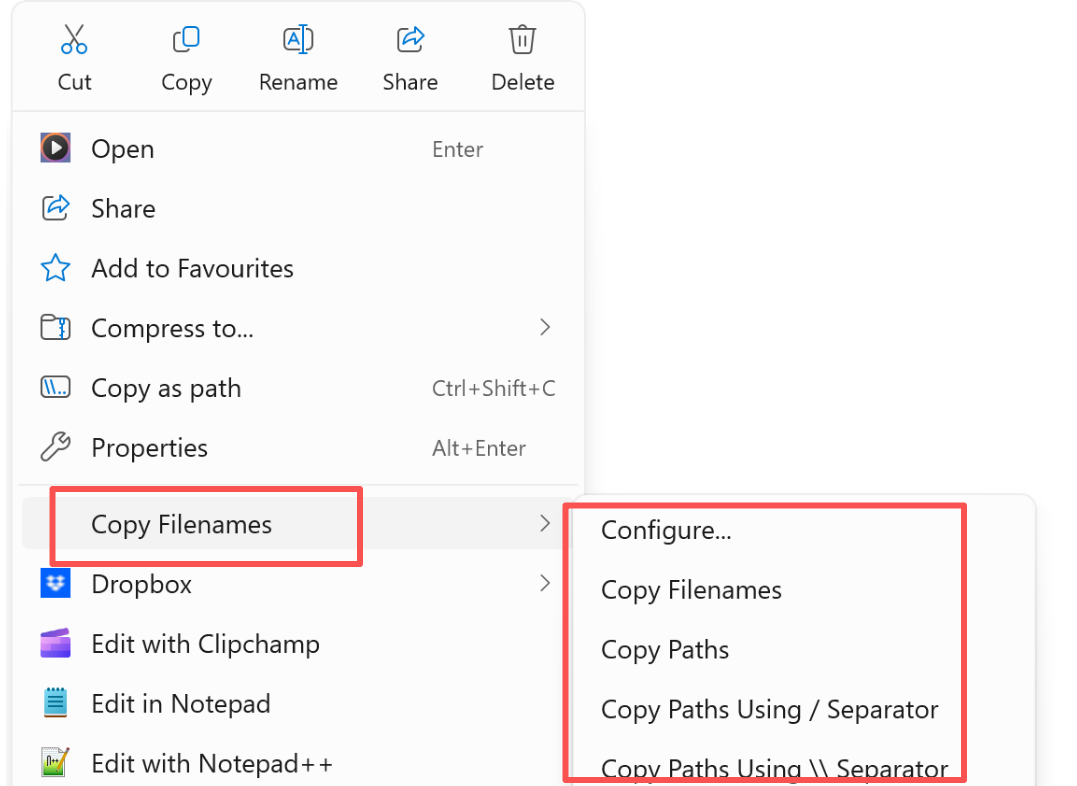Click the Properties wrench icon
The height and width of the screenshot is (786, 1077).
tap(55, 448)
